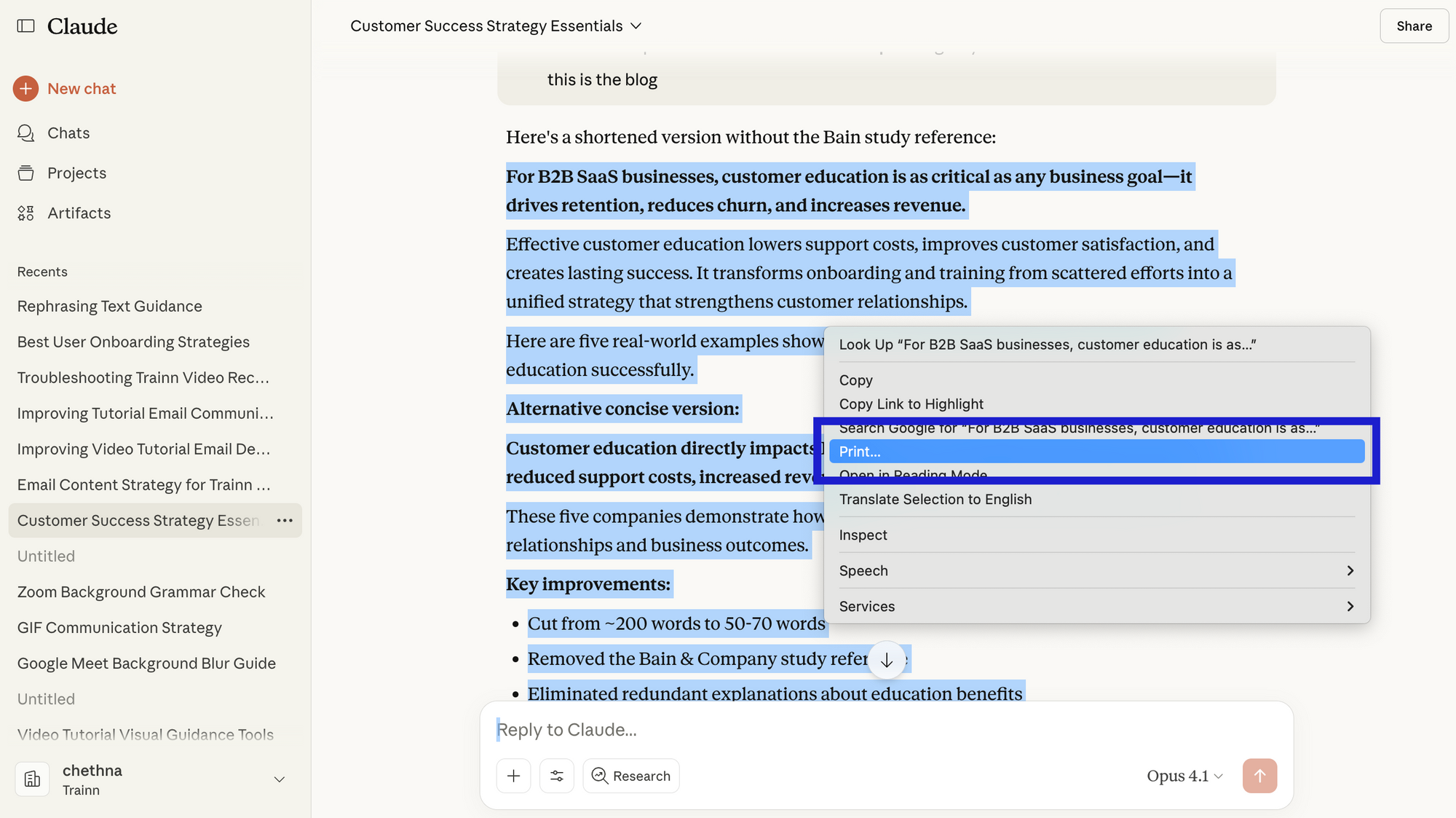Viewport: 1456px width, 818px height.
Task: Send the reply with the arrow button
Action: [x=1260, y=776]
